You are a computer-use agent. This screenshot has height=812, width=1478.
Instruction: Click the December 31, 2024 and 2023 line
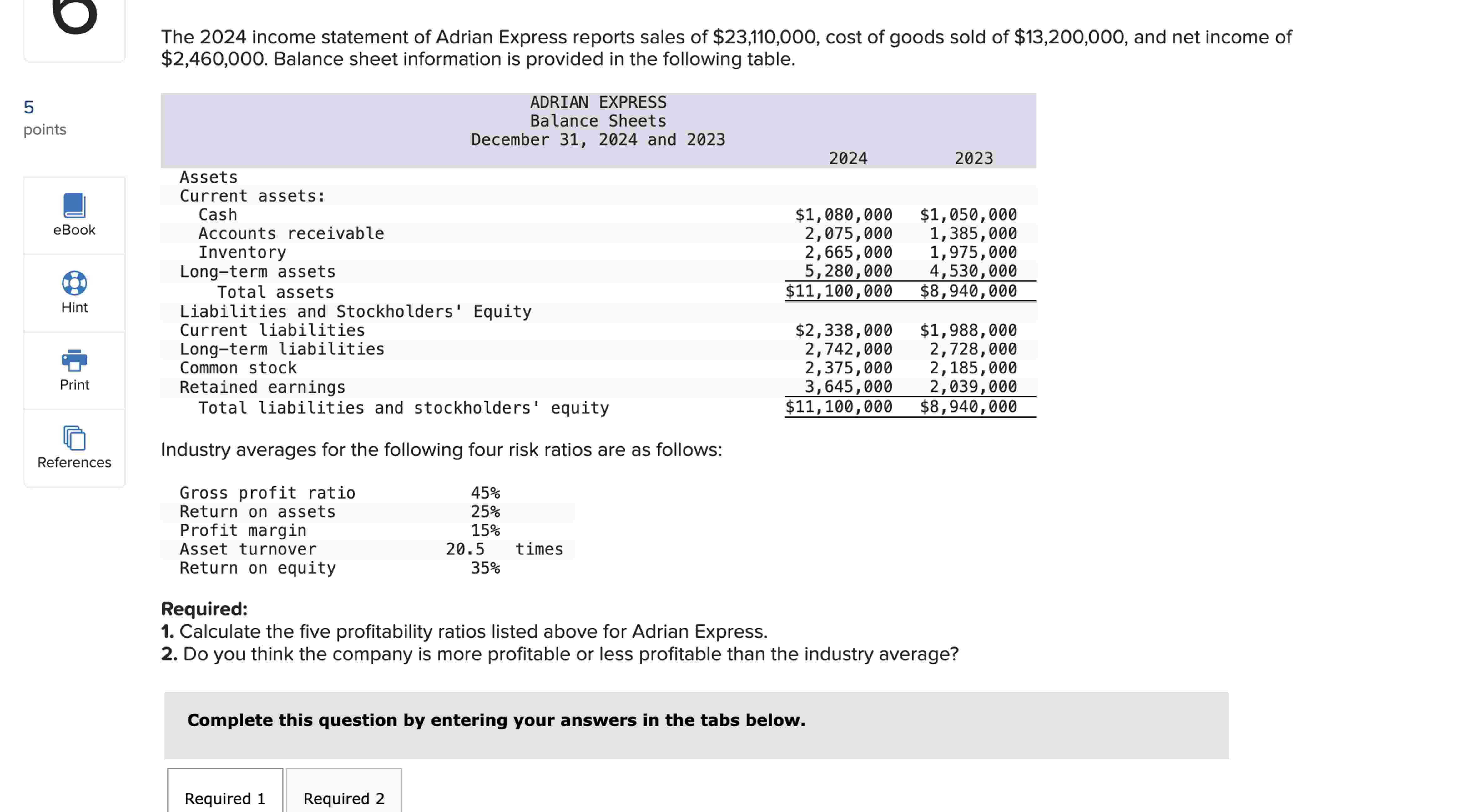point(598,139)
